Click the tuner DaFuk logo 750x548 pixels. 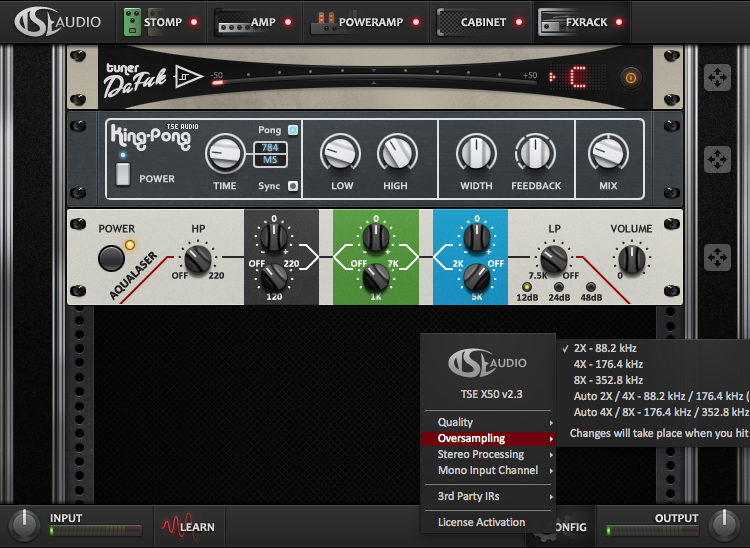point(135,80)
